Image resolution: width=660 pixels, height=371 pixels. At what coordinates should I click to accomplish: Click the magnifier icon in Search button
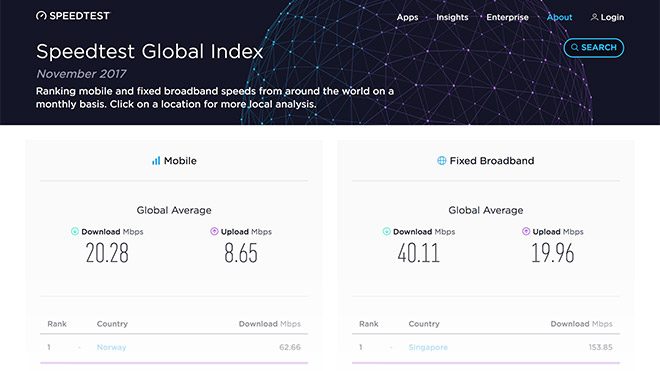[575, 48]
